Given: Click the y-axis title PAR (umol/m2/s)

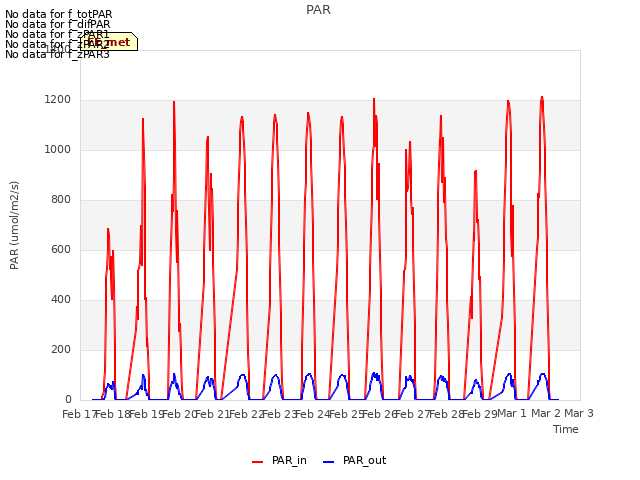Looking at the screenshot, I should [14, 225].
